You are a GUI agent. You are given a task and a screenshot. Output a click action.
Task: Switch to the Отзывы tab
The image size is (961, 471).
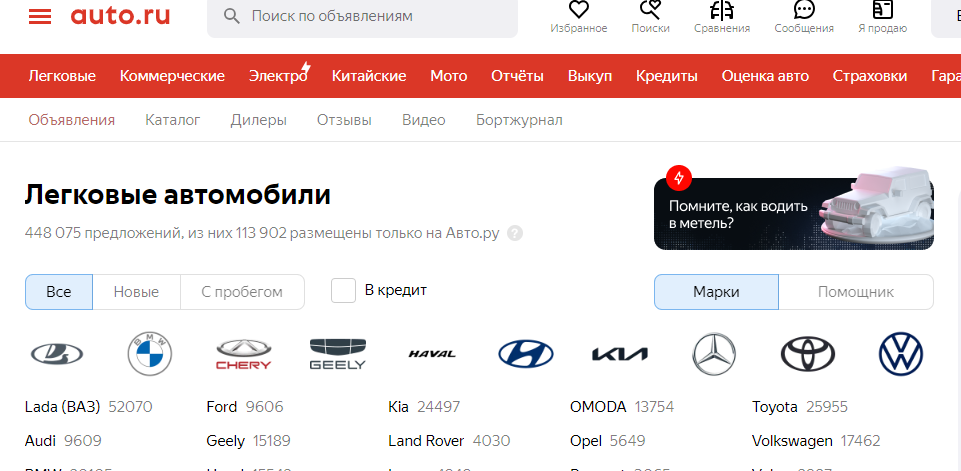(x=344, y=120)
